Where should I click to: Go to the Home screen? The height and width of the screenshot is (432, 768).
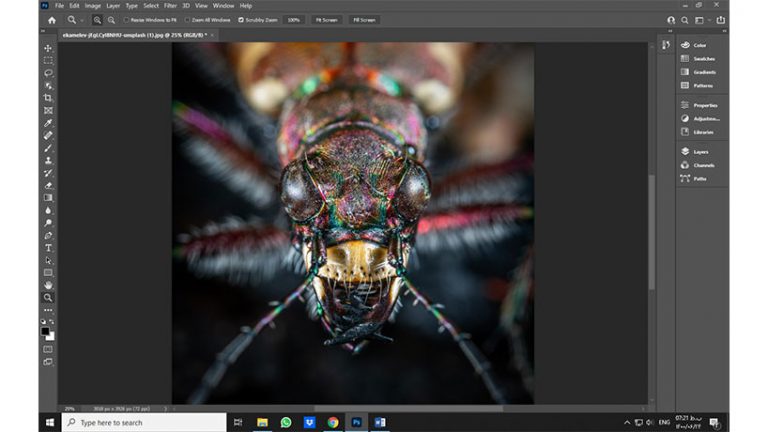[x=52, y=20]
